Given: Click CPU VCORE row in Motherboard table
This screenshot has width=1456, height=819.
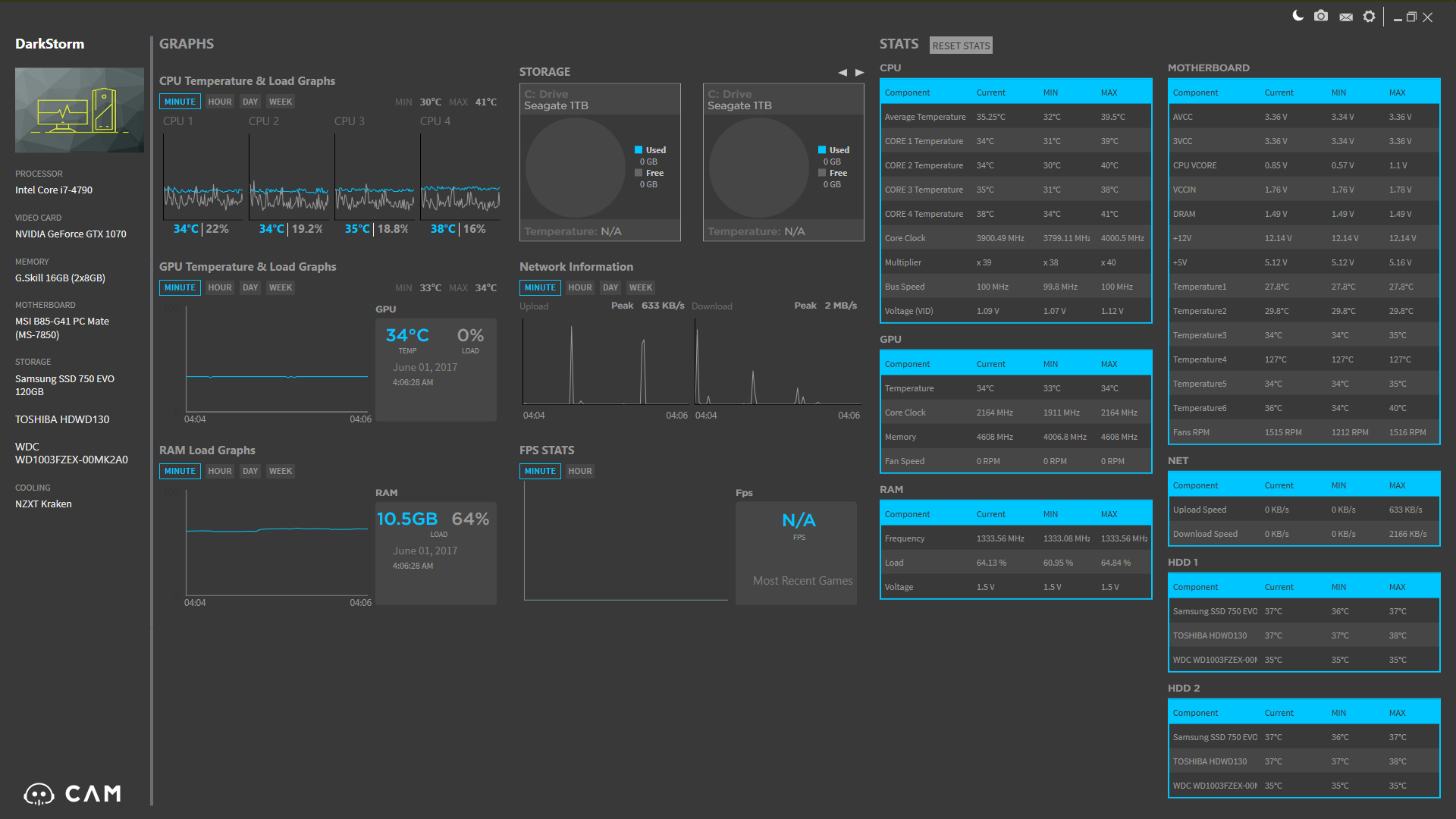Looking at the screenshot, I should coord(1304,165).
